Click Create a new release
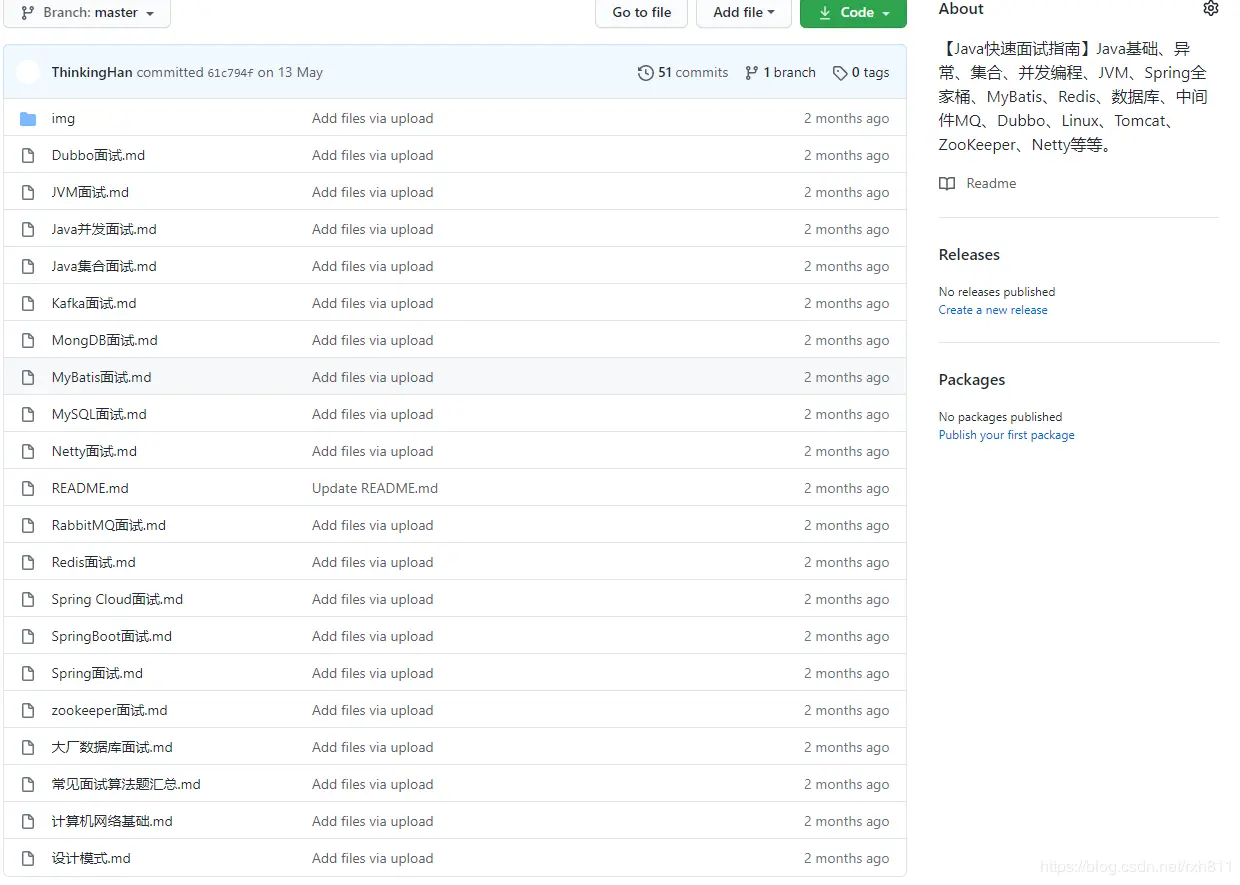 [993, 310]
